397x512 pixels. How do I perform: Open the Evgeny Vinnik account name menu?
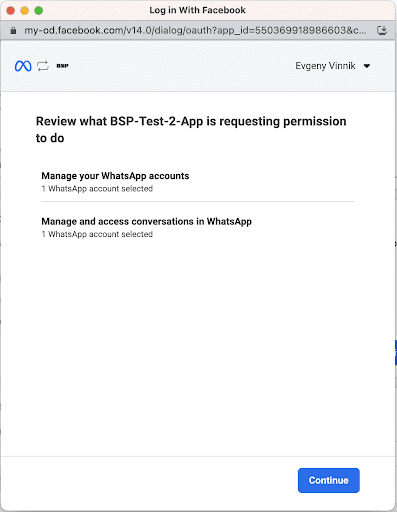click(325, 66)
